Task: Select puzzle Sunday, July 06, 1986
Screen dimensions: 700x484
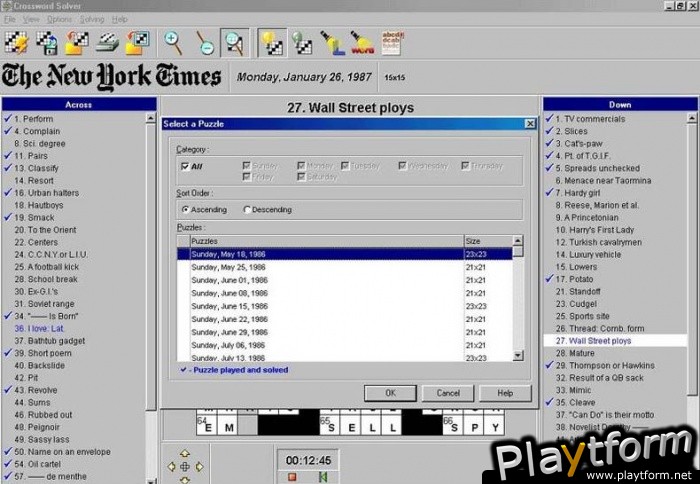Action: pyautogui.click(x=344, y=345)
